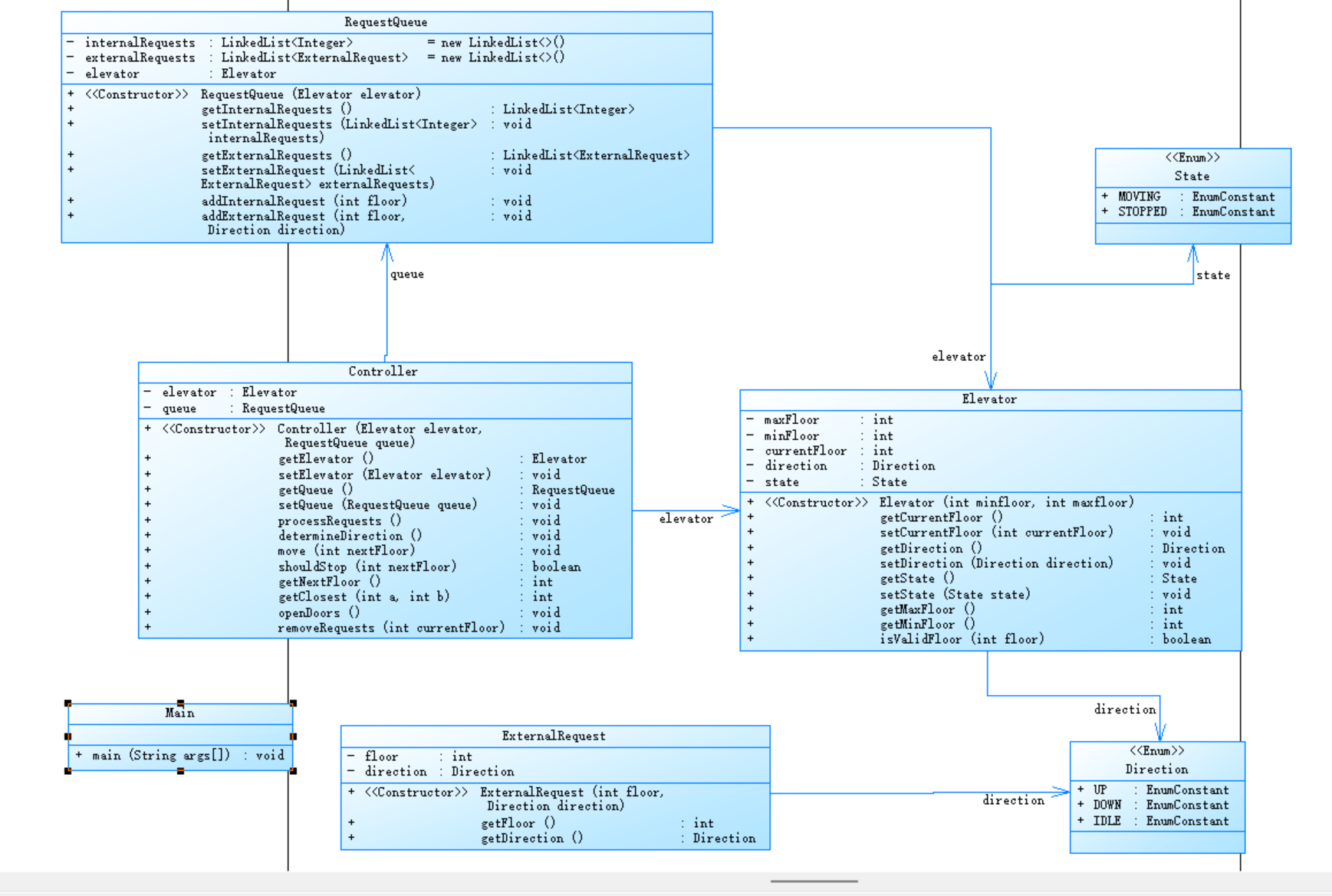The height and width of the screenshot is (896, 1332).
Task: Click the openDoors () method
Action: [x=353, y=613]
